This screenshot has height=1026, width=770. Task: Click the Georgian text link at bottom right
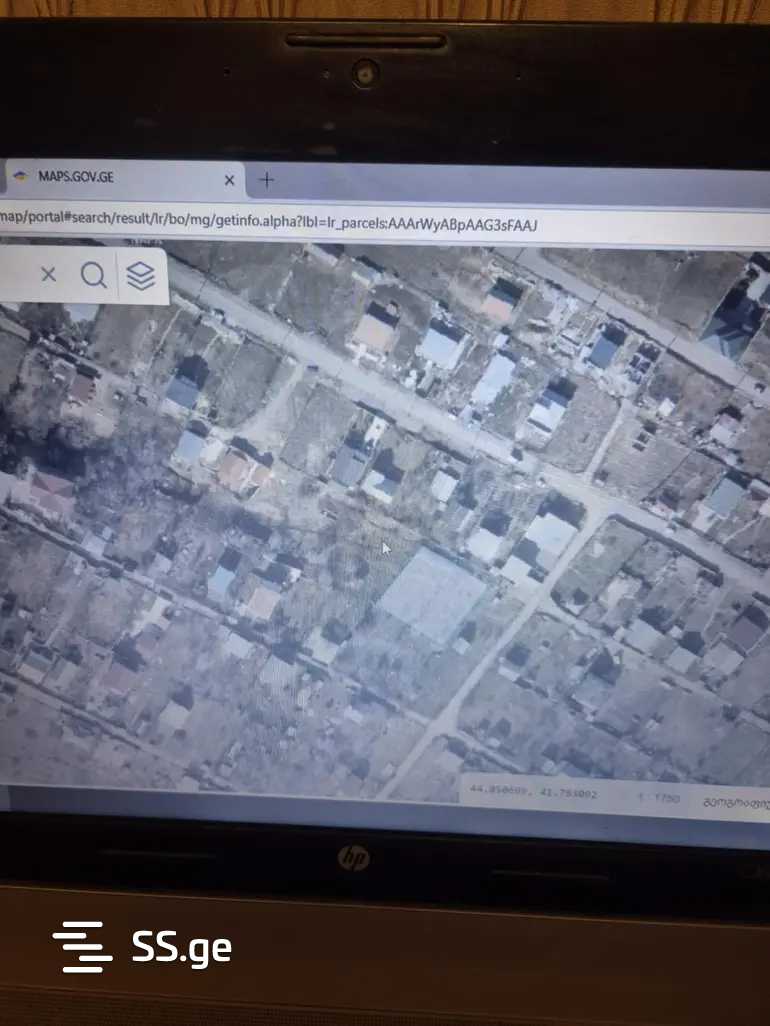[x=735, y=803]
